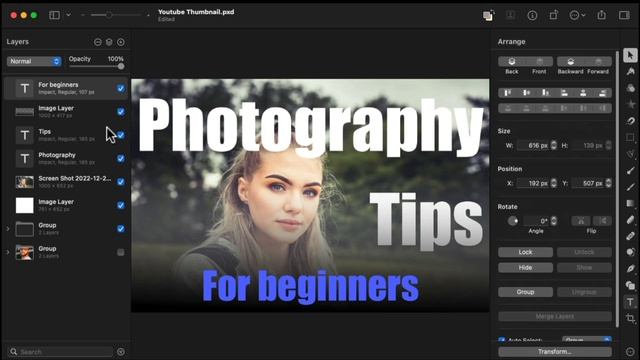This screenshot has height=360, width=640.
Task: Select the Pen tool
Action: (630, 269)
